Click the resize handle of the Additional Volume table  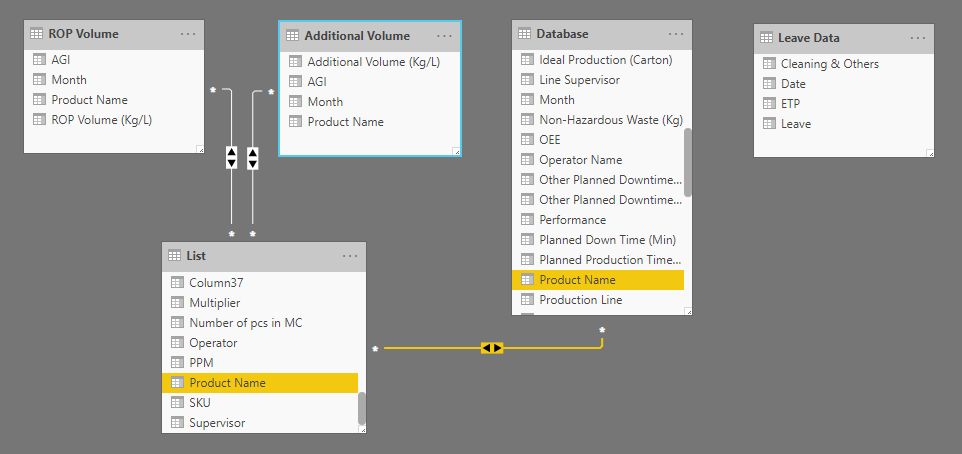point(456,151)
